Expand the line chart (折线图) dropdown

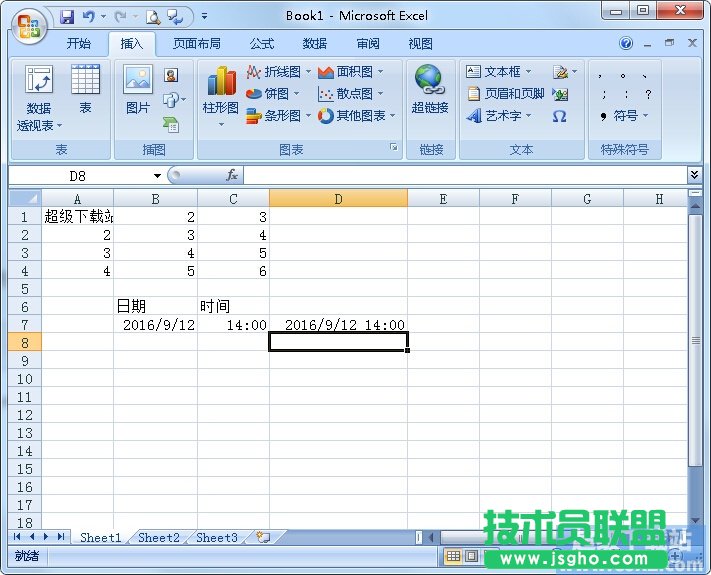coord(280,72)
